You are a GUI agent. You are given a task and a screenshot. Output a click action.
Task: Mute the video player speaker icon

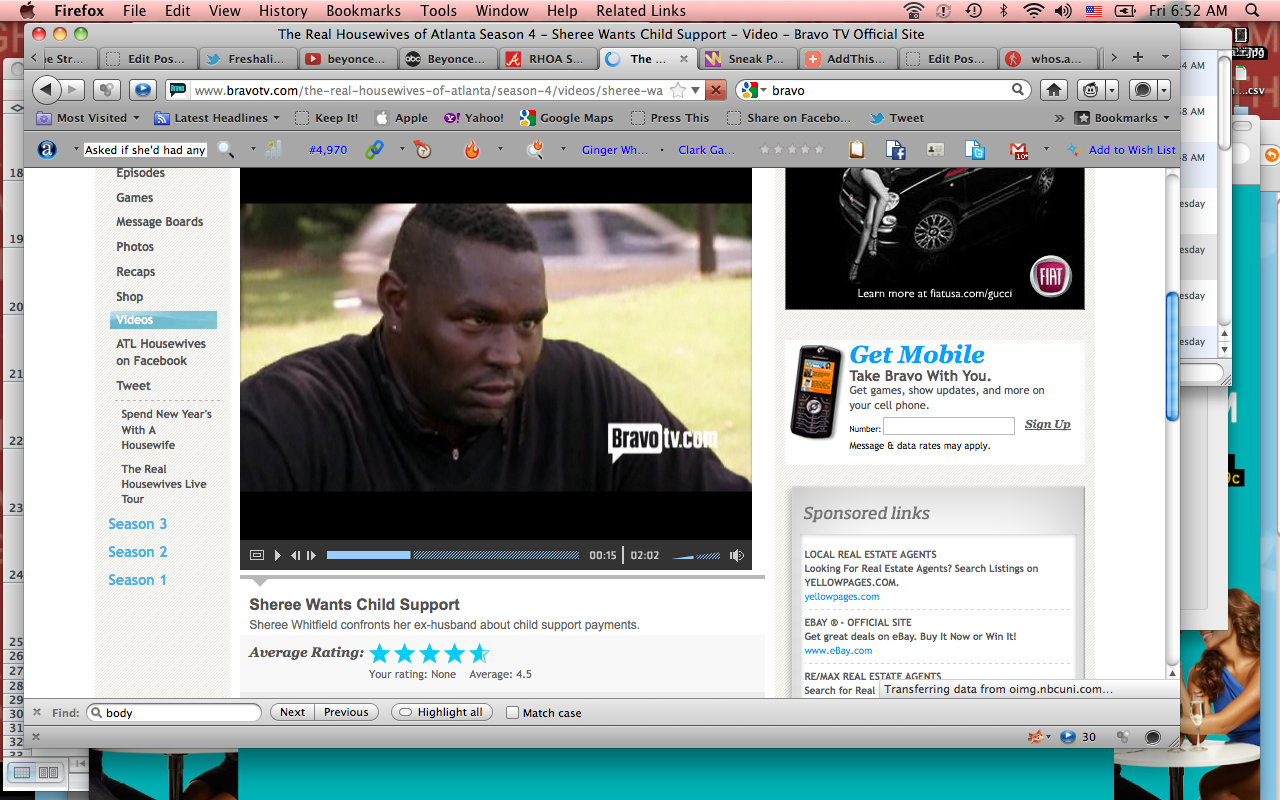click(736, 555)
